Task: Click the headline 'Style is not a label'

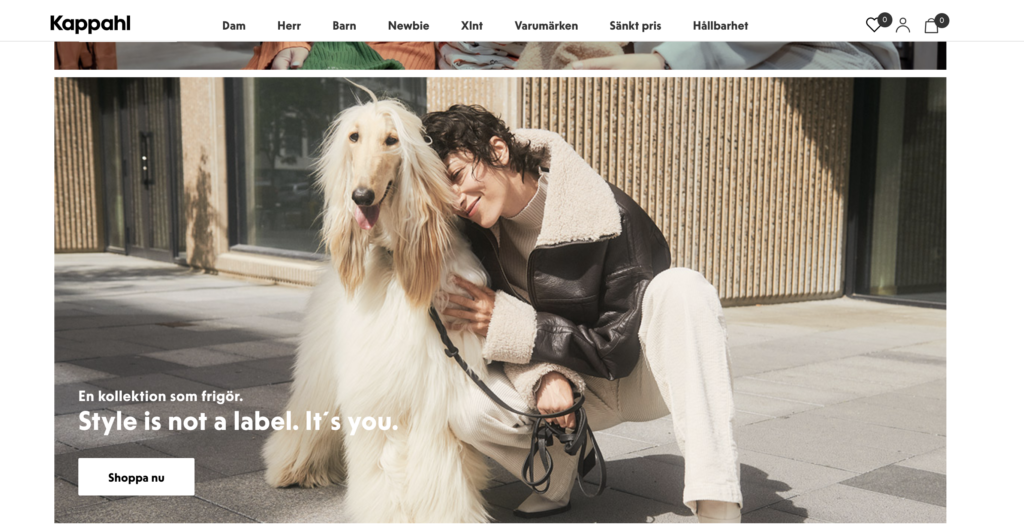Action: point(188,422)
